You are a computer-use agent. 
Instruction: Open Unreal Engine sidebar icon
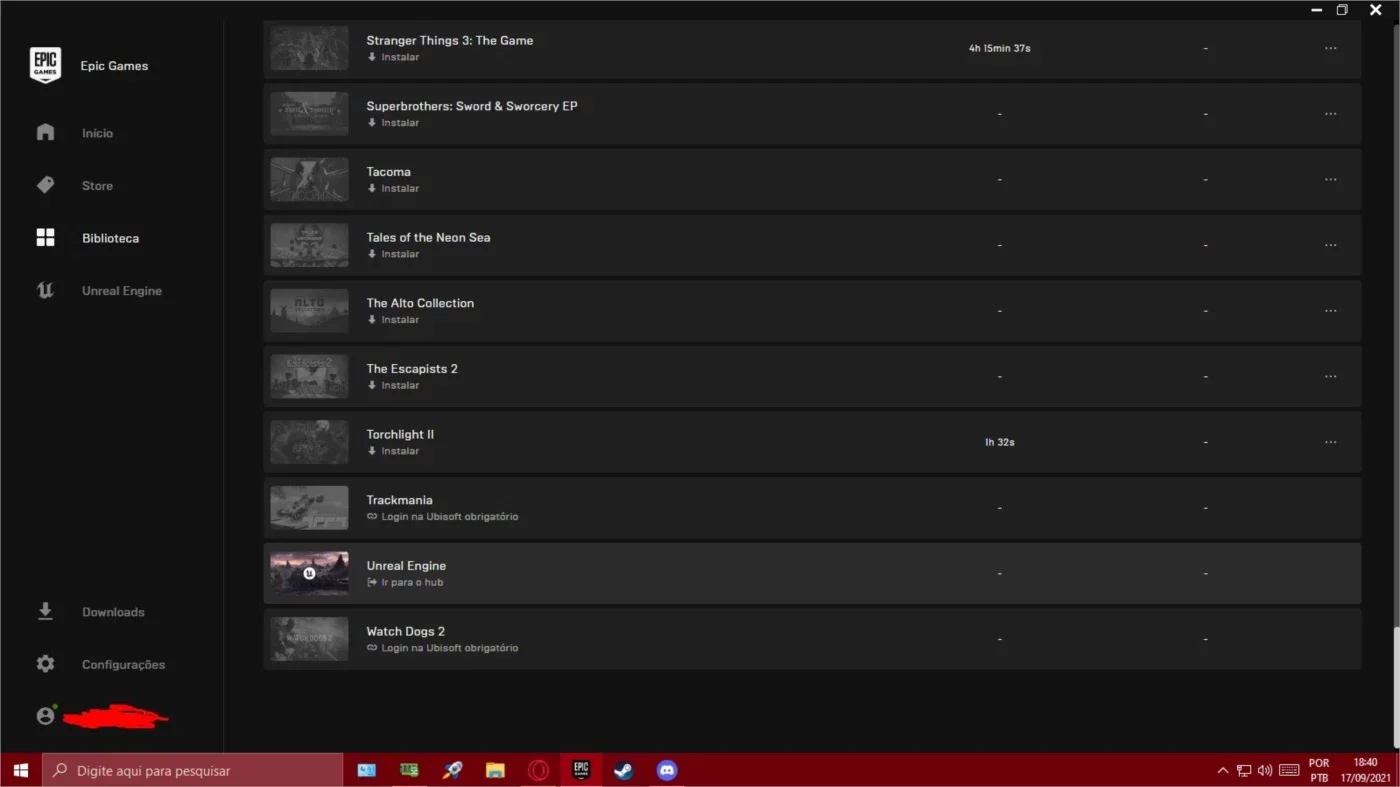click(45, 290)
